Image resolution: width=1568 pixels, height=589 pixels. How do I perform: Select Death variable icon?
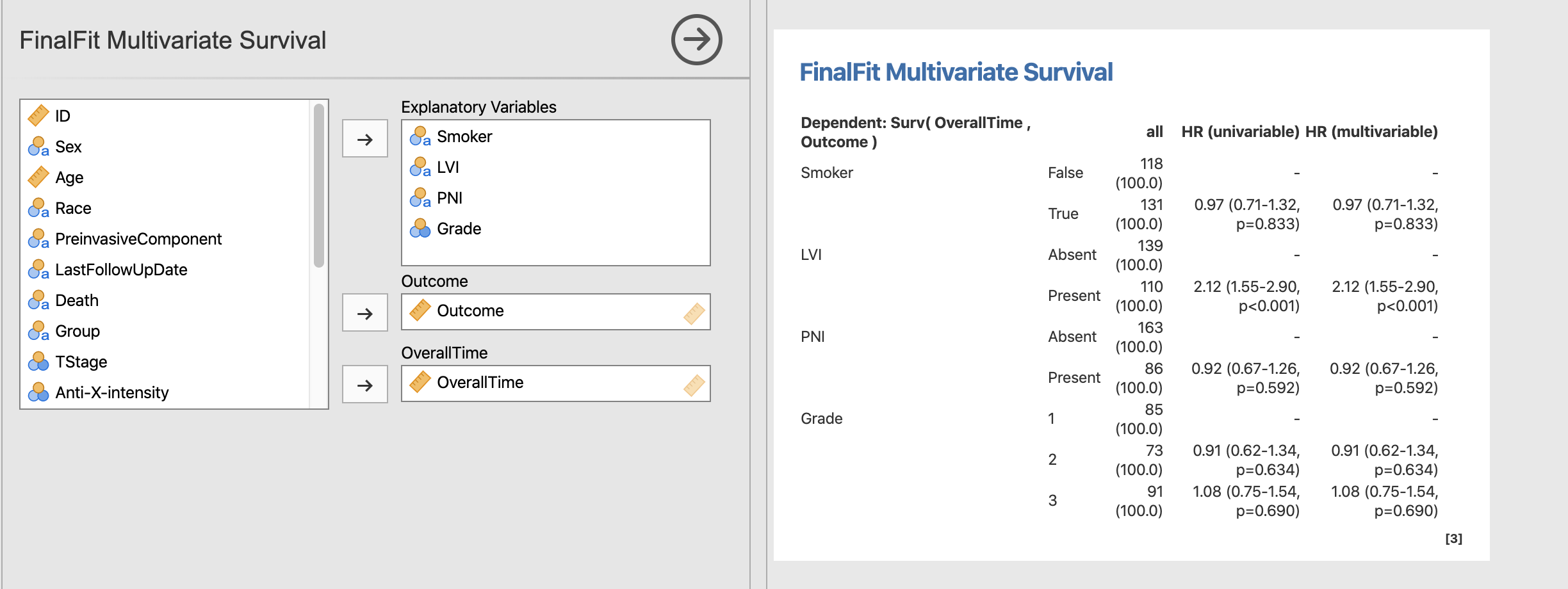[38, 300]
